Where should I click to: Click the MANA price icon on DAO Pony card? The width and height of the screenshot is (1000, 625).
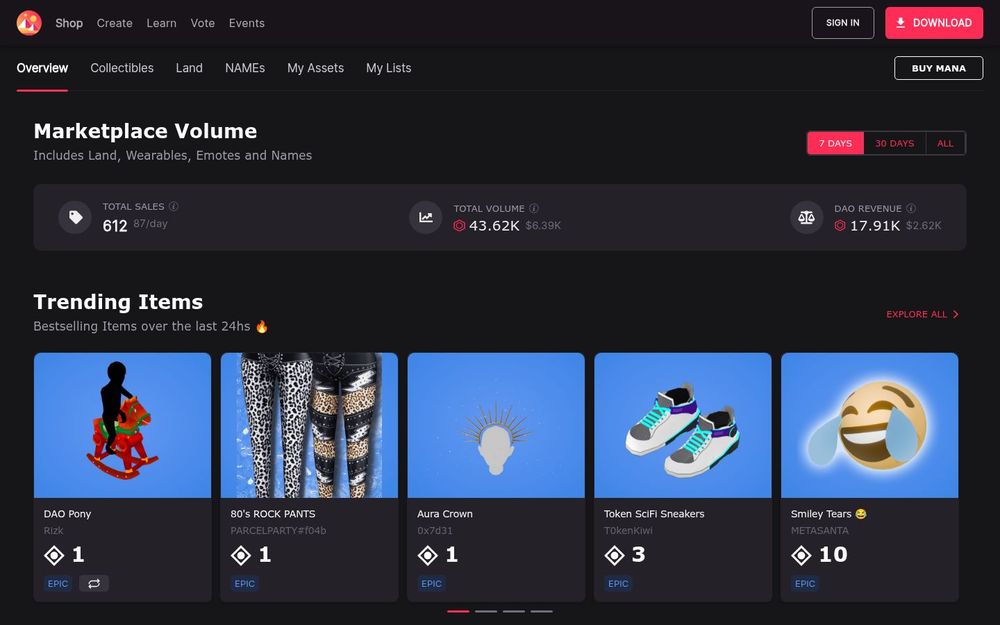[54, 555]
